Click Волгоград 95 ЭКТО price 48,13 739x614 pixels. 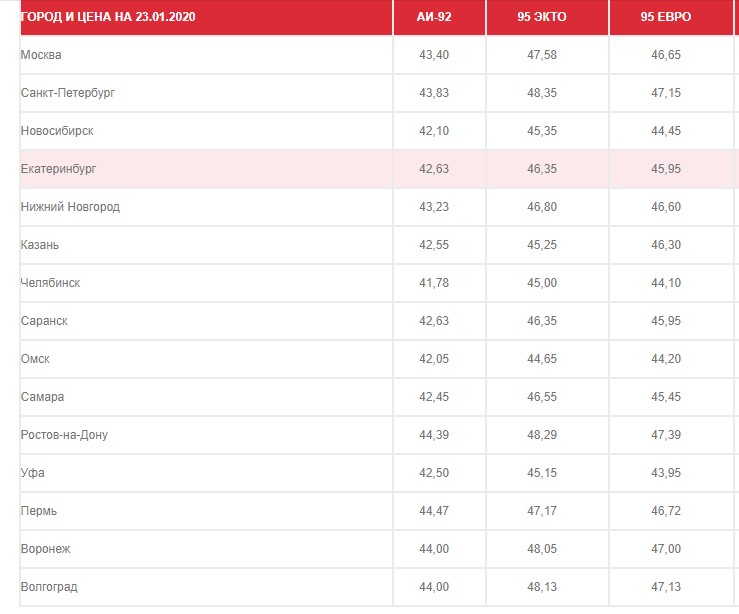click(x=542, y=587)
